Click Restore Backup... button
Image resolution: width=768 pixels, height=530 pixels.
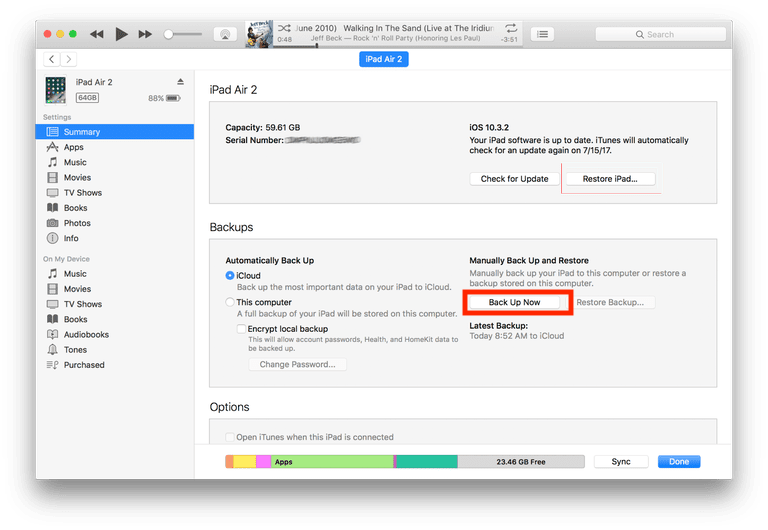[x=610, y=302]
